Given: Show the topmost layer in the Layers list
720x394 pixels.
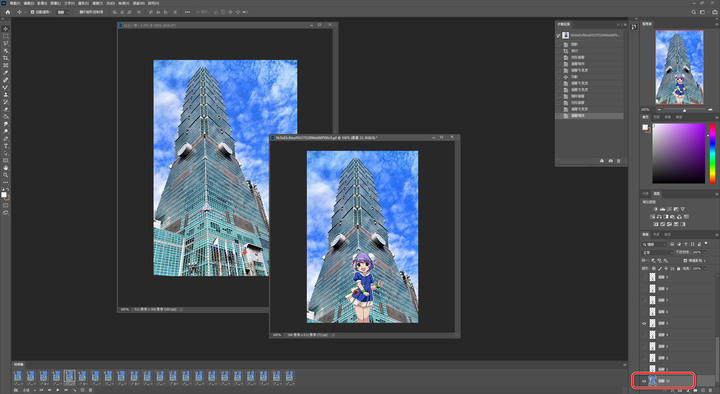Looking at the screenshot, I should point(644,277).
